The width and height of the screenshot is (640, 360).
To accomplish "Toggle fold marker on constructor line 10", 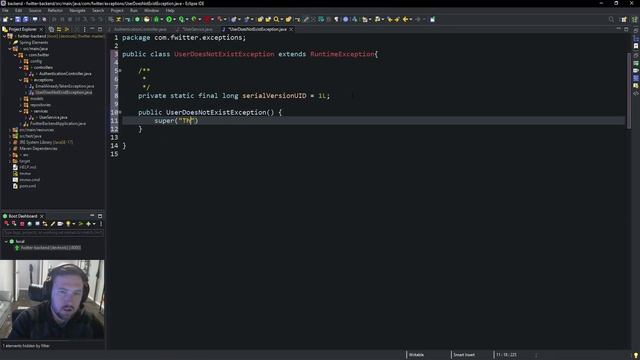I will coord(120,112).
